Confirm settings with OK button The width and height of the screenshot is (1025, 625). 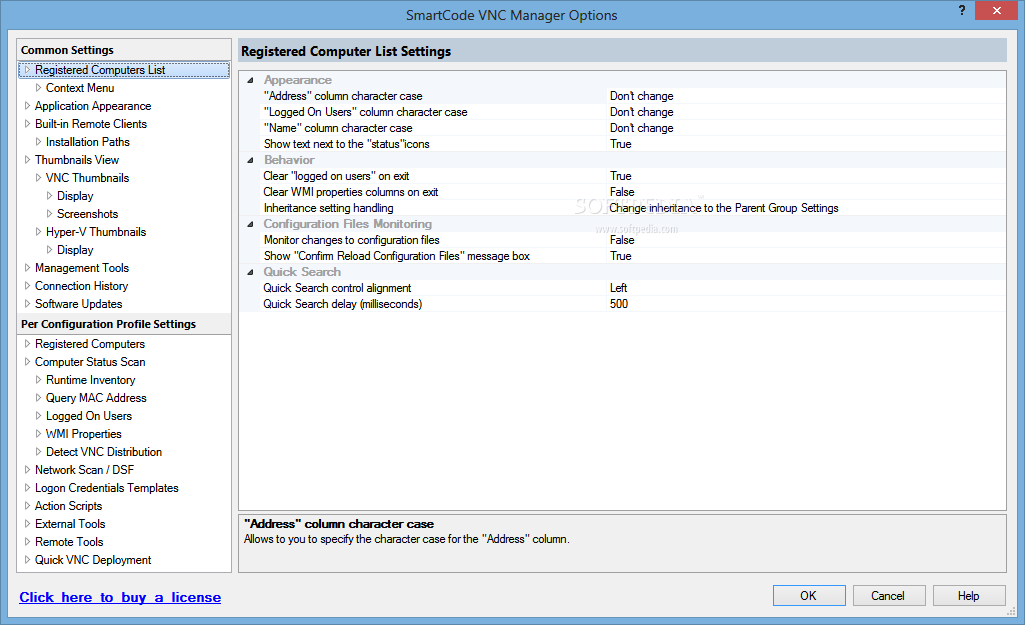pos(809,596)
